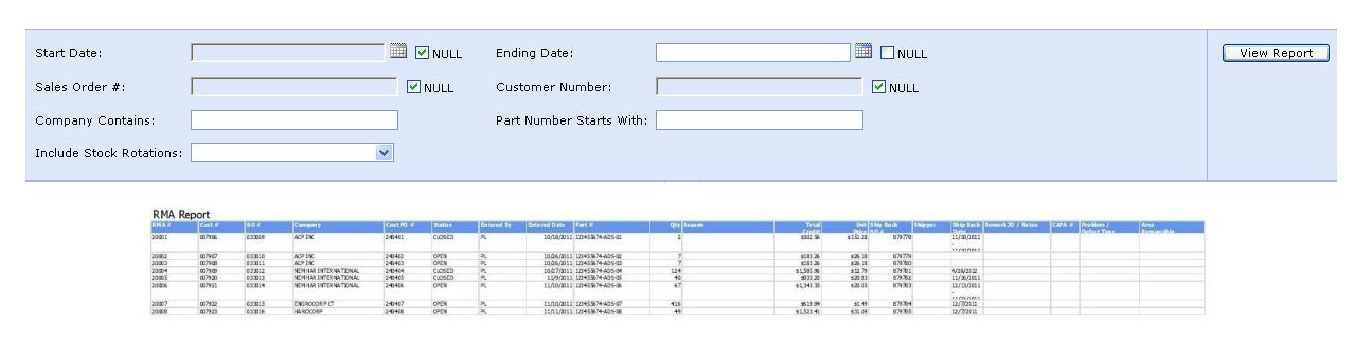
Task: Click the RMA Report title
Action: (181, 215)
